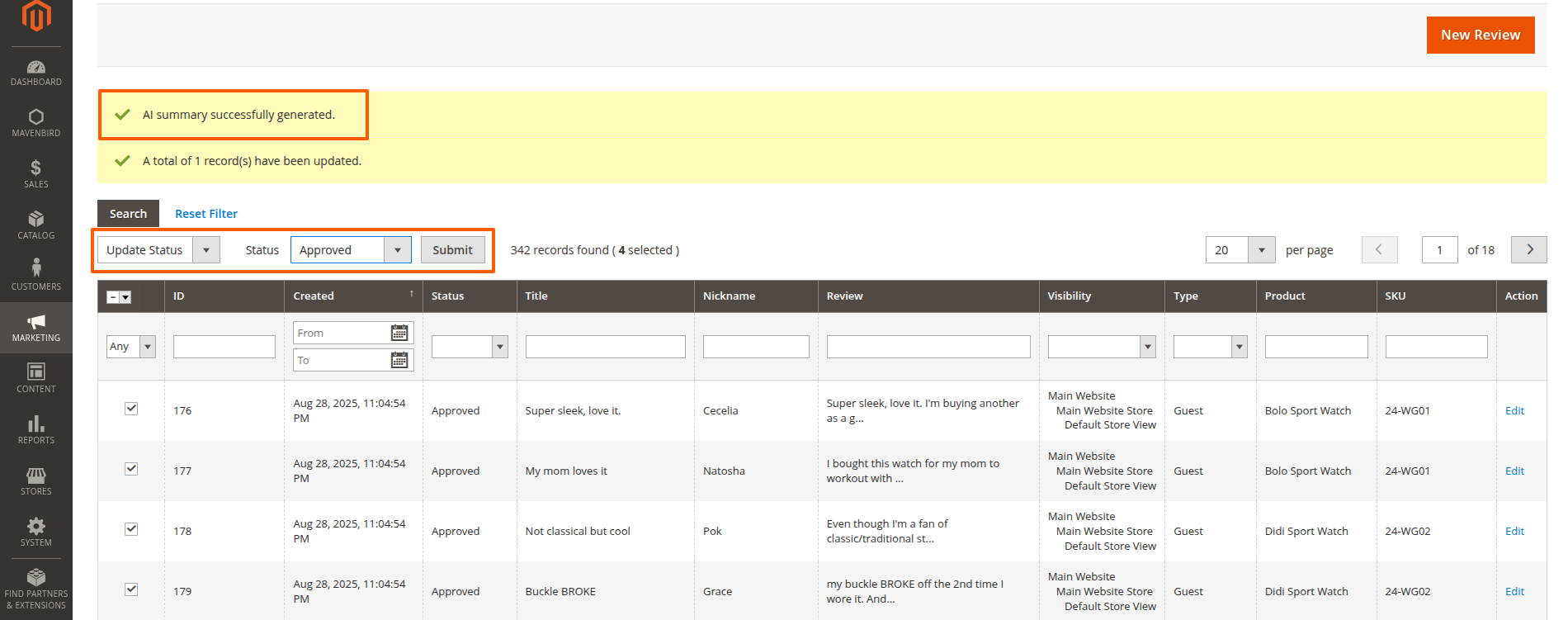Click 'Didi Sport Watch' in row 178
1568x620 pixels.
1306,531
